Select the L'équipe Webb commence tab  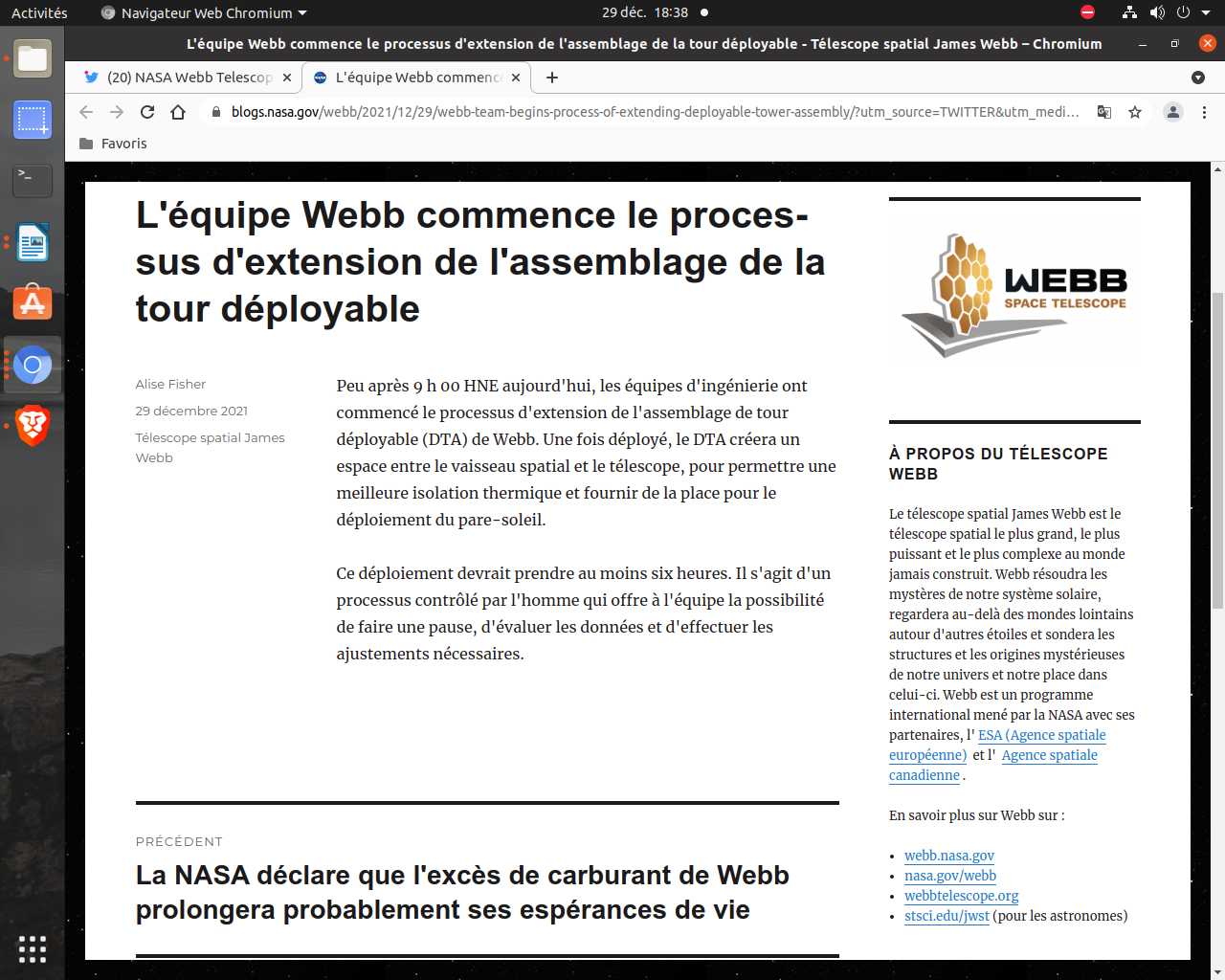[x=416, y=78]
